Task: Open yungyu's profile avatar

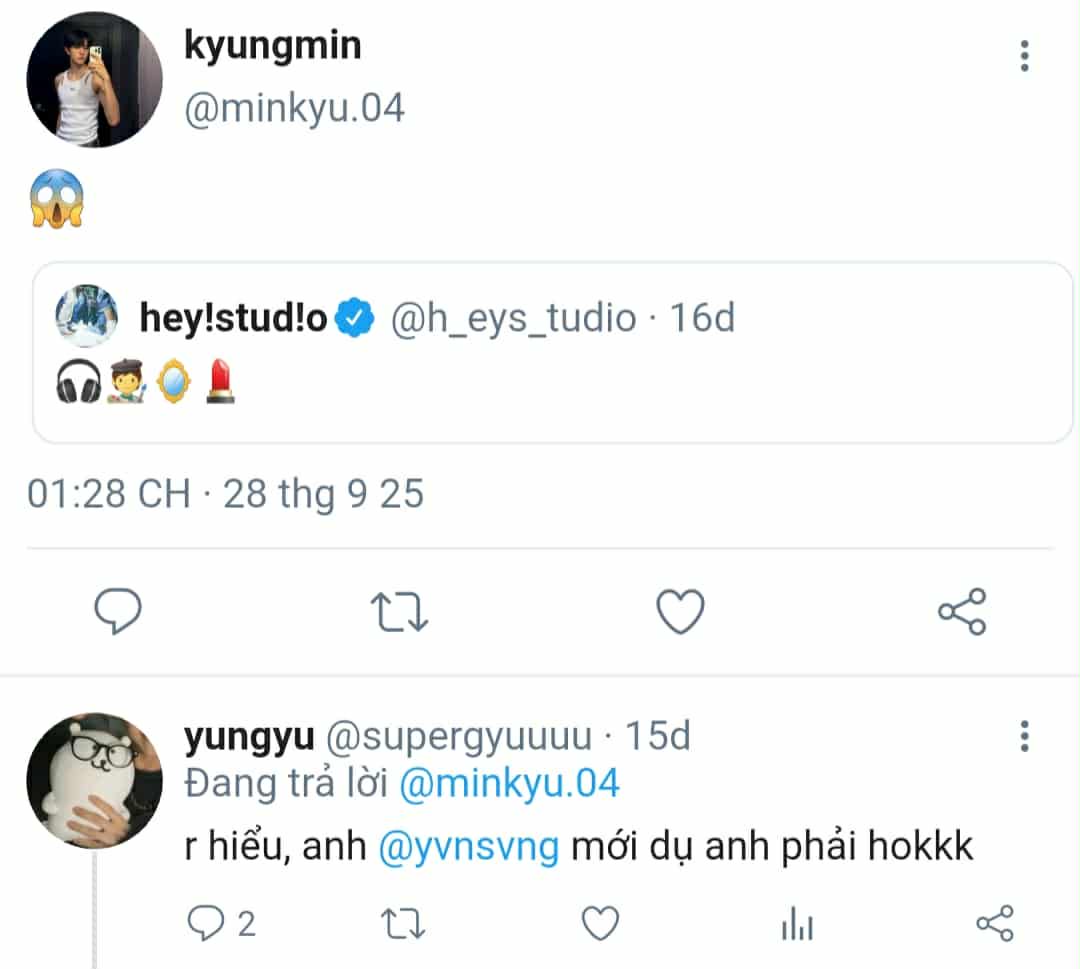Action: click(94, 781)
